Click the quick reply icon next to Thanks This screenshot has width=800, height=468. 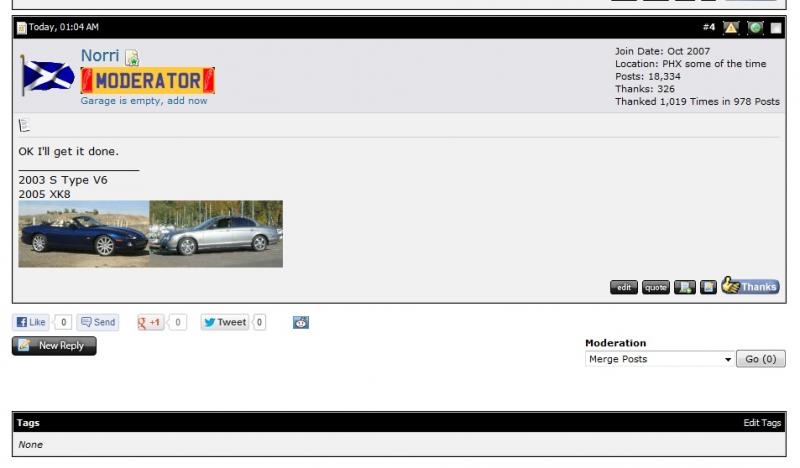708,287
